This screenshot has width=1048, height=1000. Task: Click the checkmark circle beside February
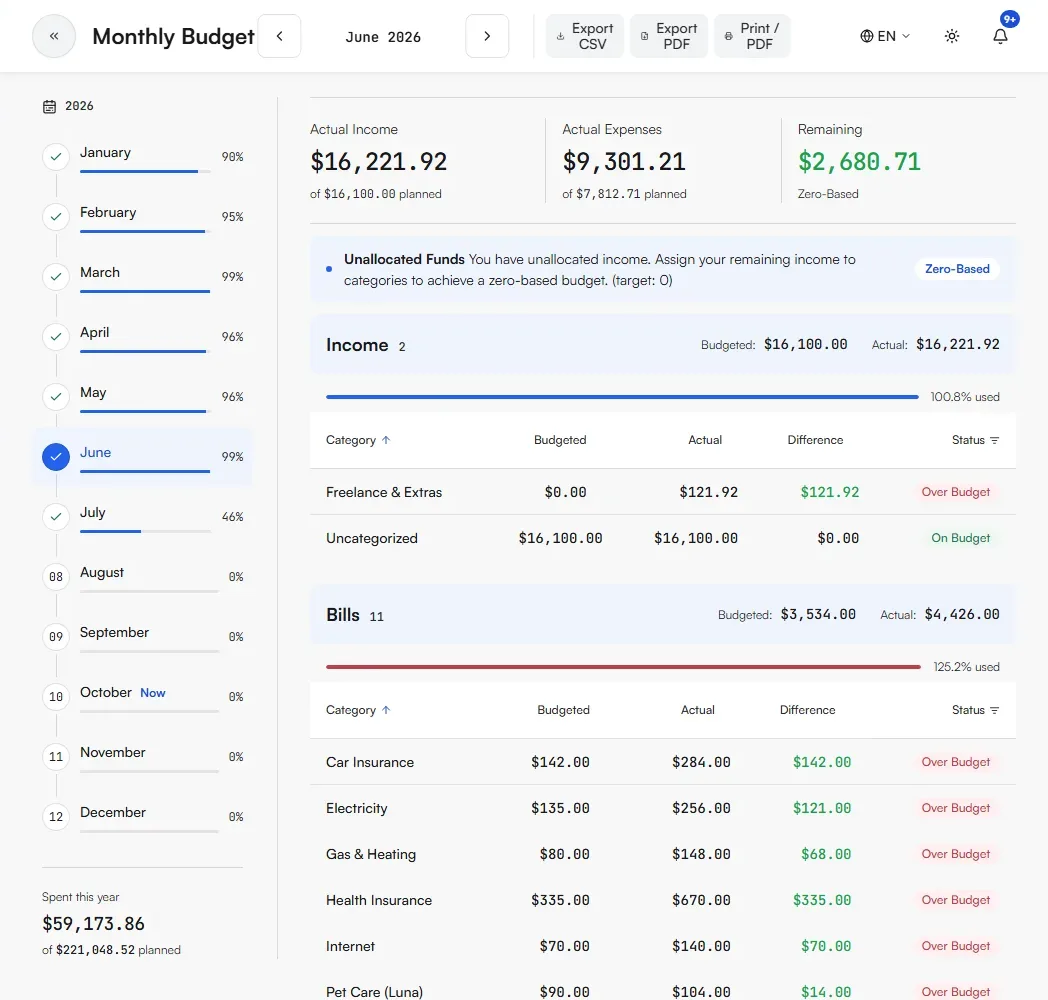(x=56, y=217)
